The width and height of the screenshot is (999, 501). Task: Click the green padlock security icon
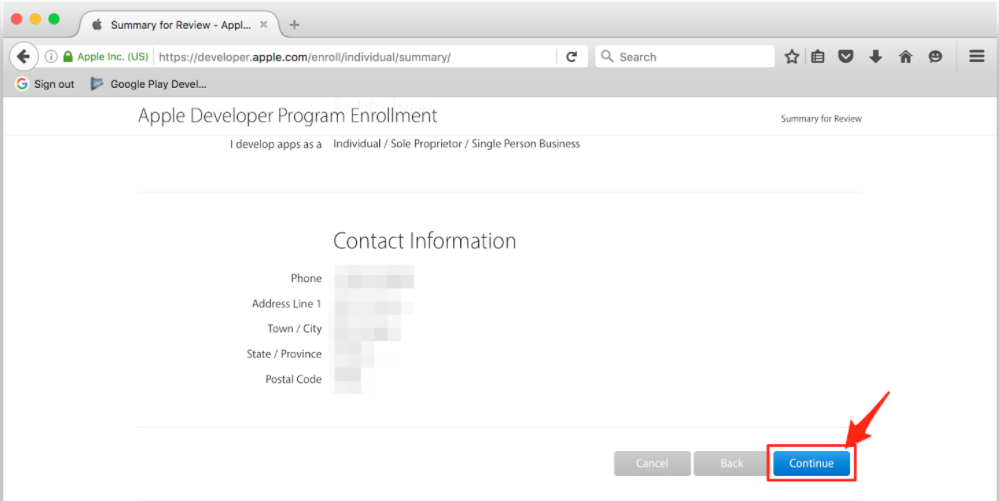click(x=68, y=57)
